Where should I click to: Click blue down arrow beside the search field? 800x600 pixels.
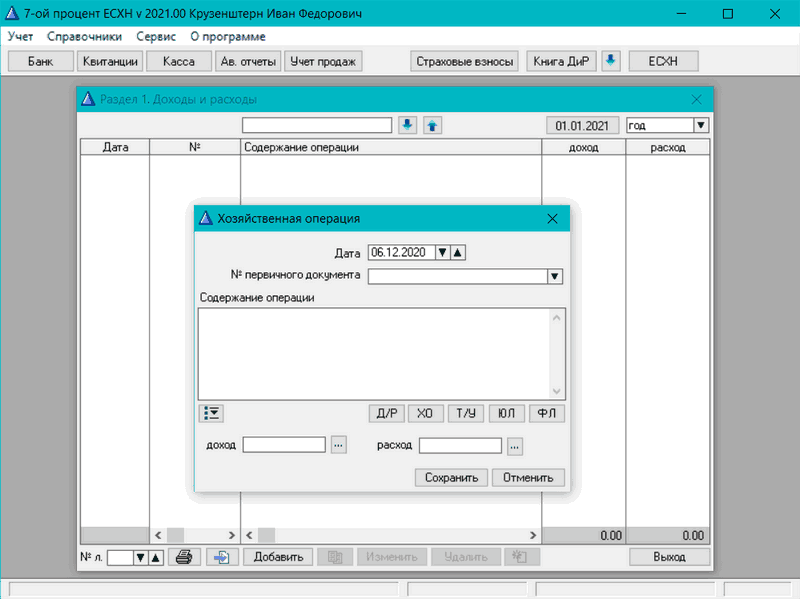[x=407, y=125]
